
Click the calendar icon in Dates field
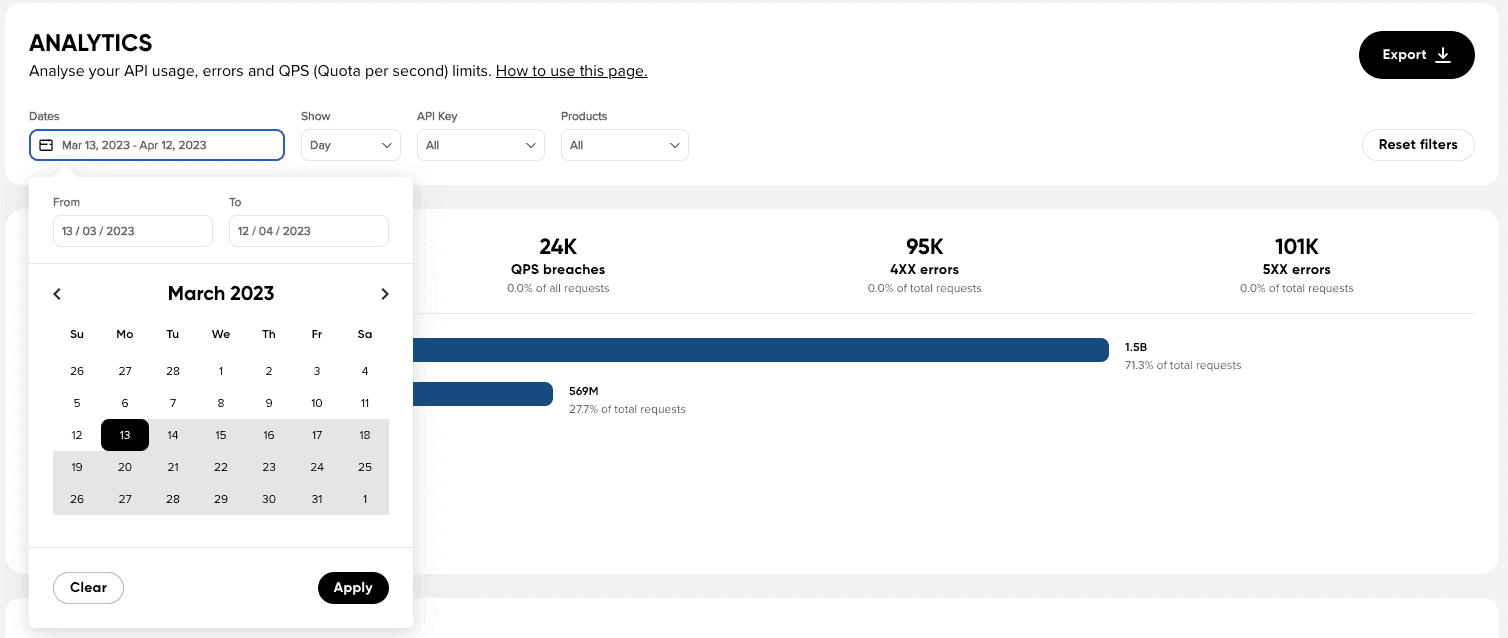tap(45, 145)
